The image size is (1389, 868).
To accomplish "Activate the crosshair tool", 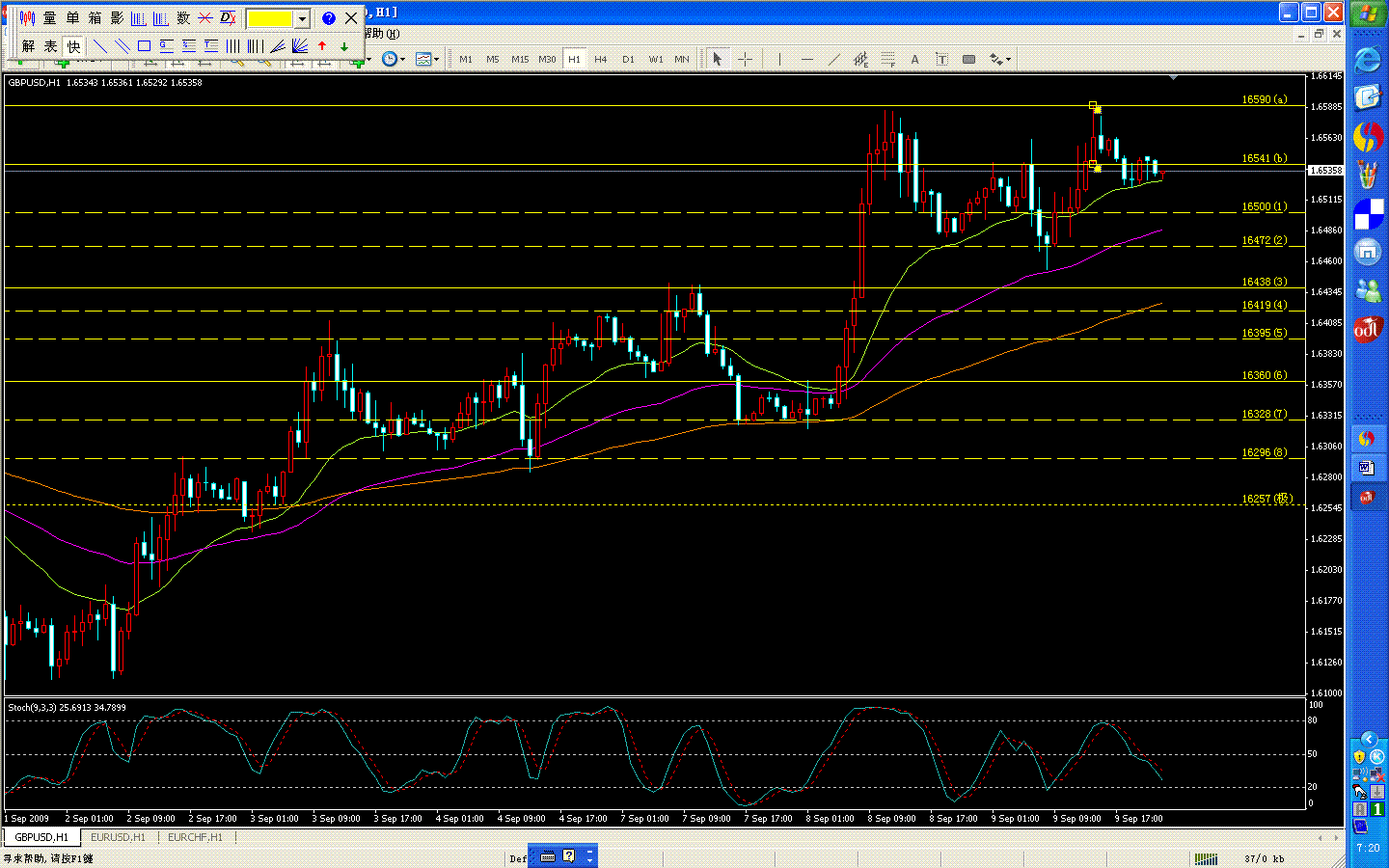I will pos(745,59).
